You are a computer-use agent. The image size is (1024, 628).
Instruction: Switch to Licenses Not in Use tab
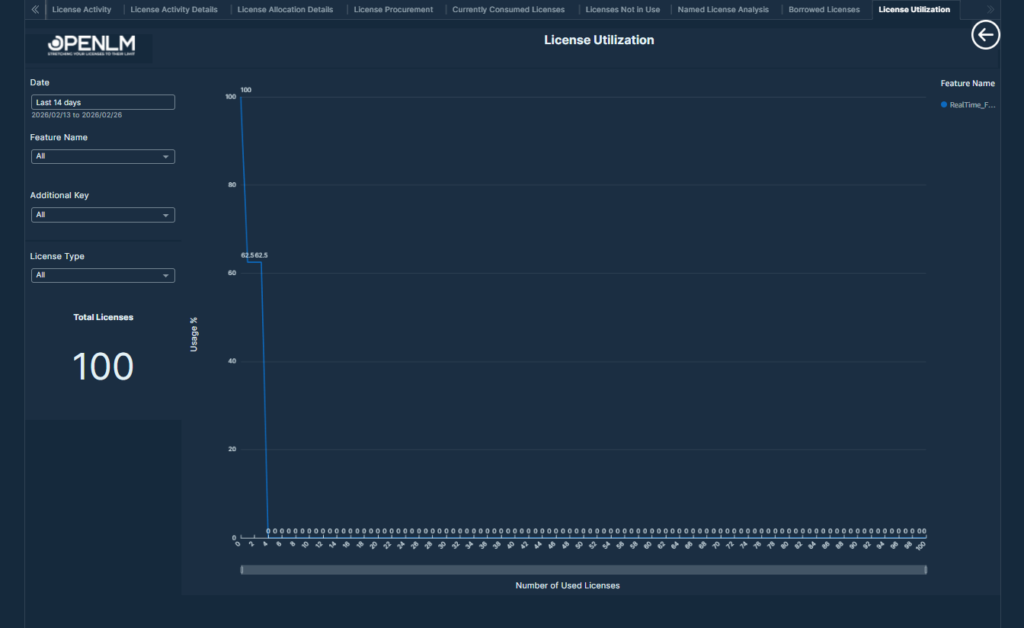coord(622,10)
